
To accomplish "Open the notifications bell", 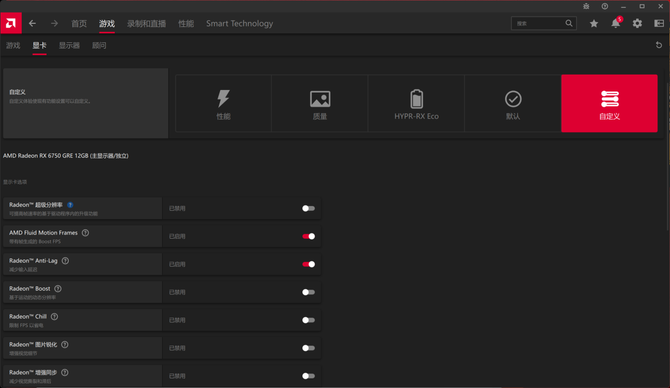I will point(616,23).
